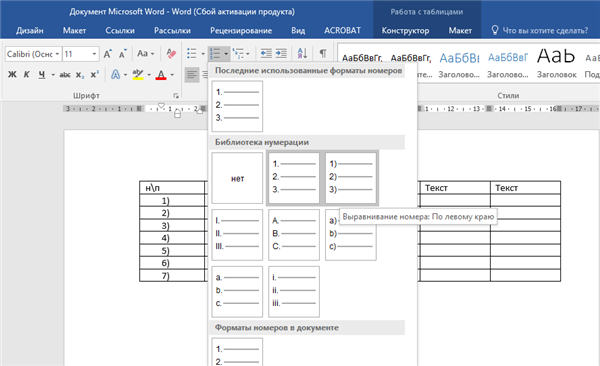Toggle italic formatting (К)
This screenshot has width=600, height=366.
click(x=26, y=75)
